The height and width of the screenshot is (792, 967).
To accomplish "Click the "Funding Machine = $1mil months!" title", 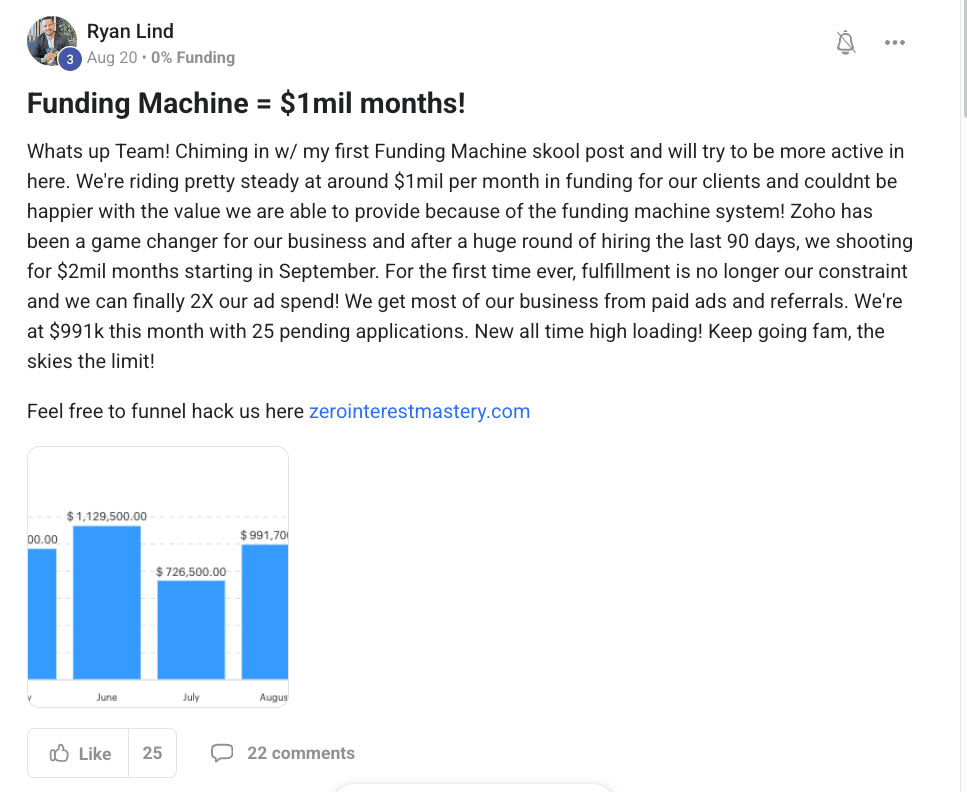I will pos(246,104).
